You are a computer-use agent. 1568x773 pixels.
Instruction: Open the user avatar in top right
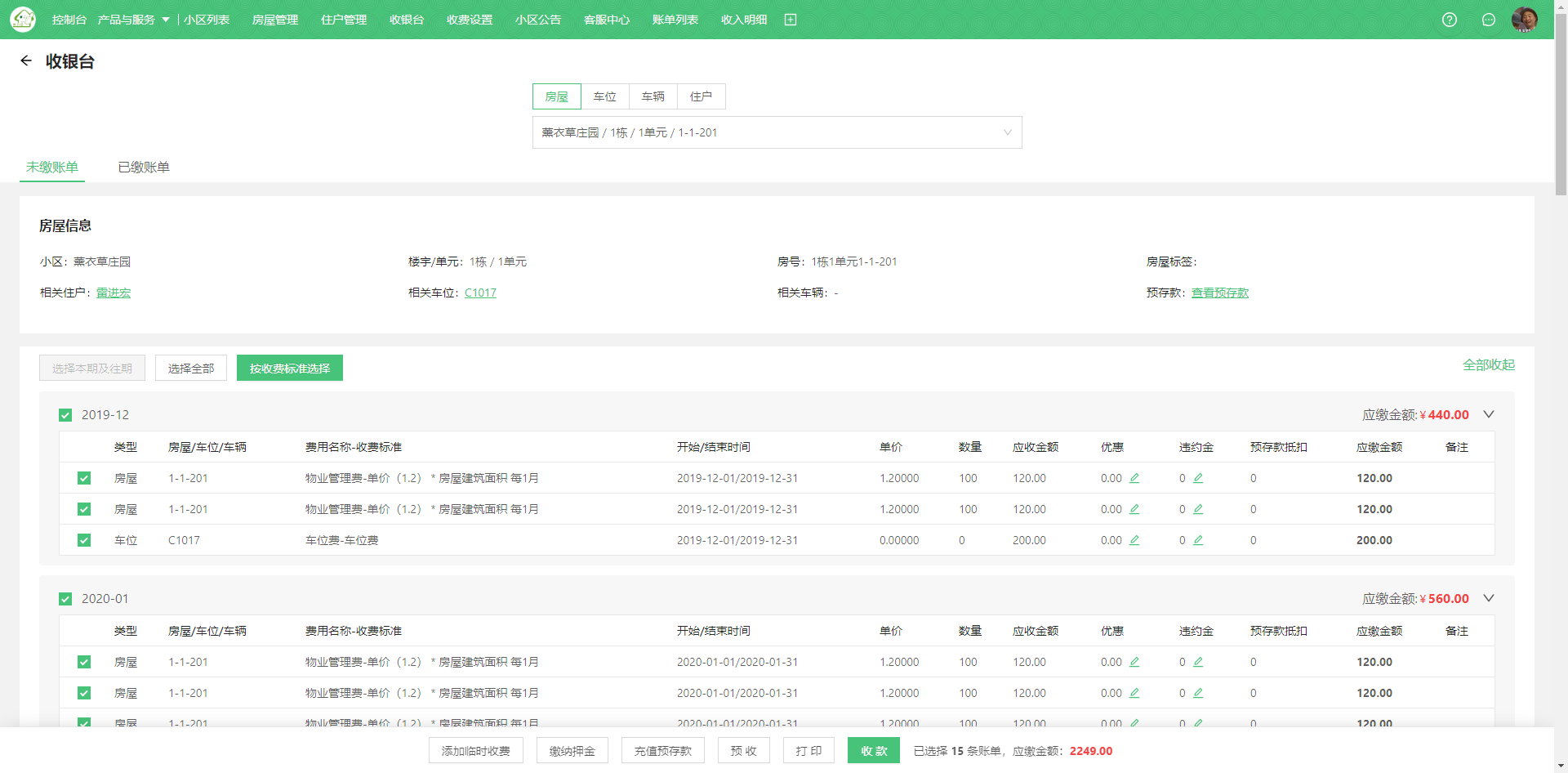coord(1524,20)
